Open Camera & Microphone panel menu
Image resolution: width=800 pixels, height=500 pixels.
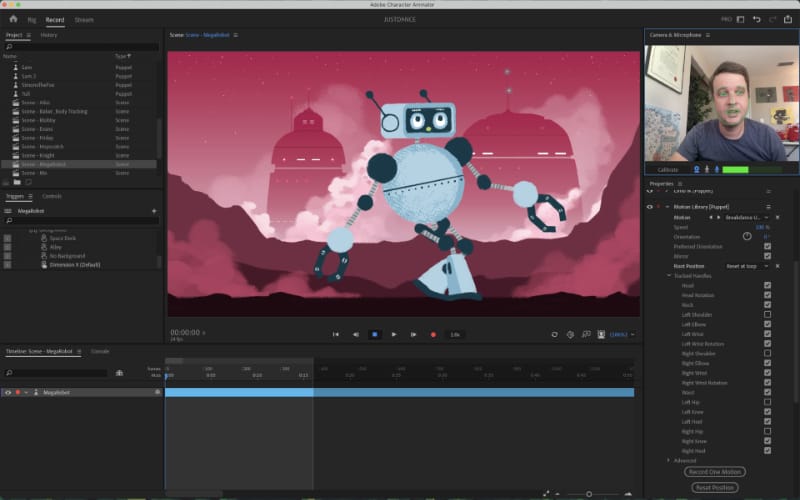pyautogui.click(x=708, y=35)
